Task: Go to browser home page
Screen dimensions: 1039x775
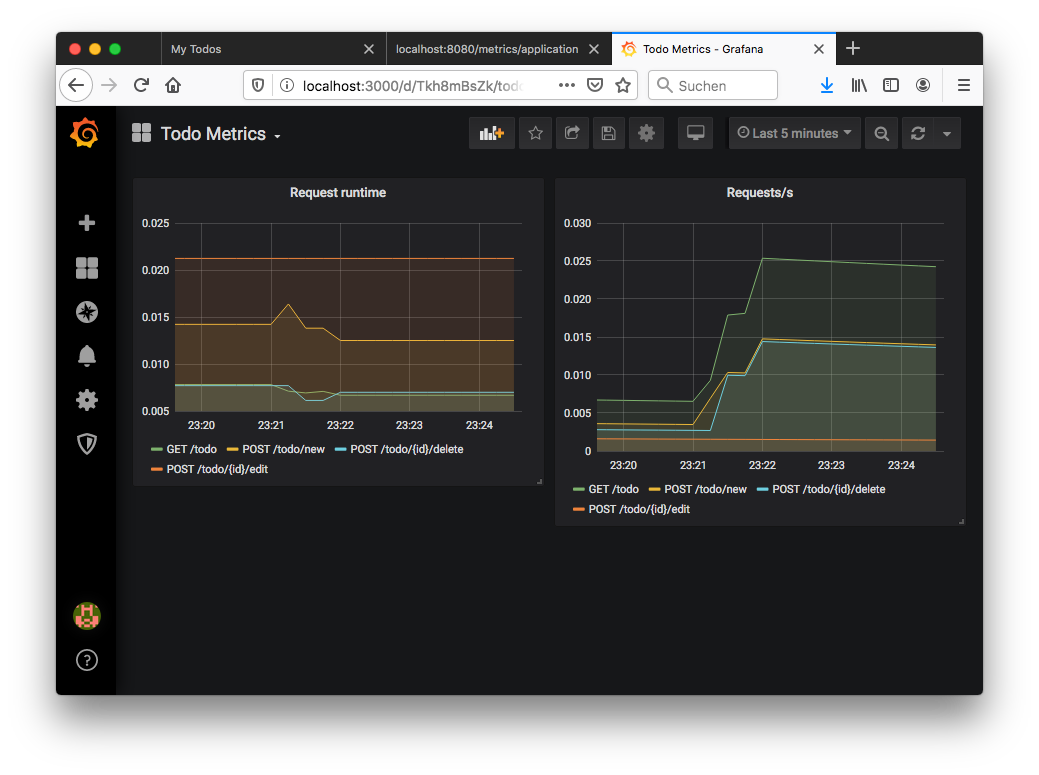Action: pyautogui.click(x=173, y=85)
